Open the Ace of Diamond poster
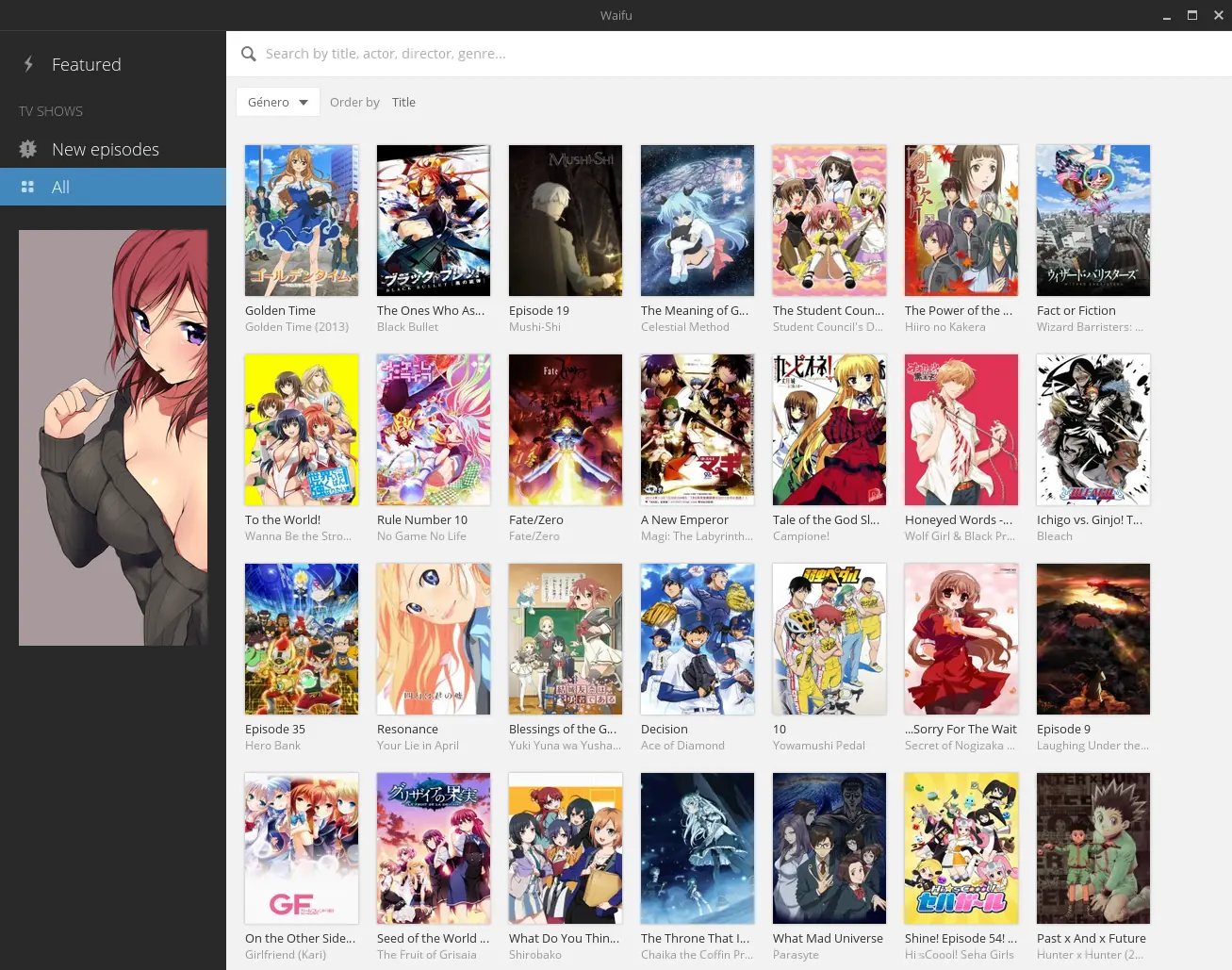This screenshot has width=1232, height=970. (x=698, y=639)
